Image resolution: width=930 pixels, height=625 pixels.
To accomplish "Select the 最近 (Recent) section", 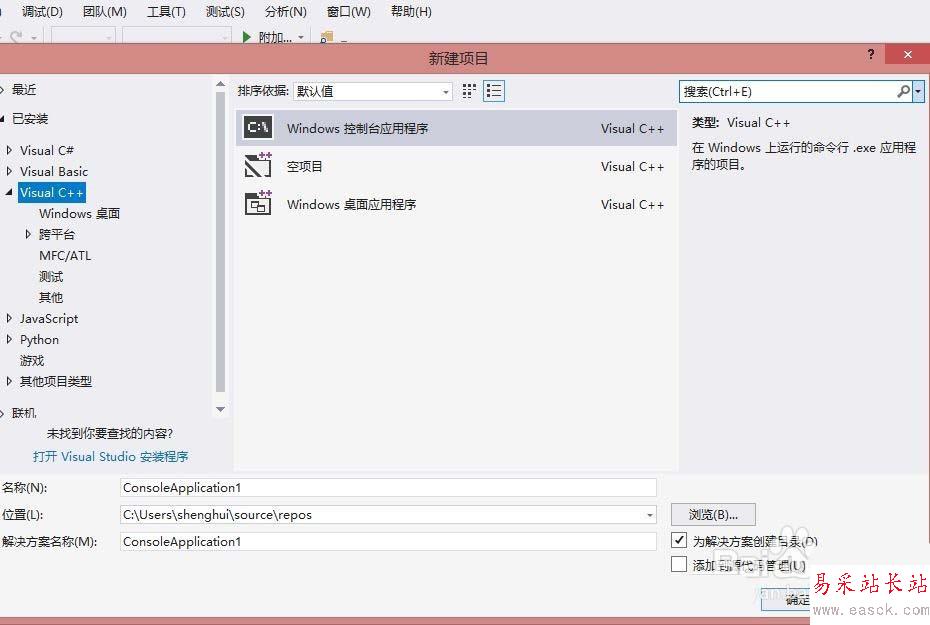I will tap(24, 90).
